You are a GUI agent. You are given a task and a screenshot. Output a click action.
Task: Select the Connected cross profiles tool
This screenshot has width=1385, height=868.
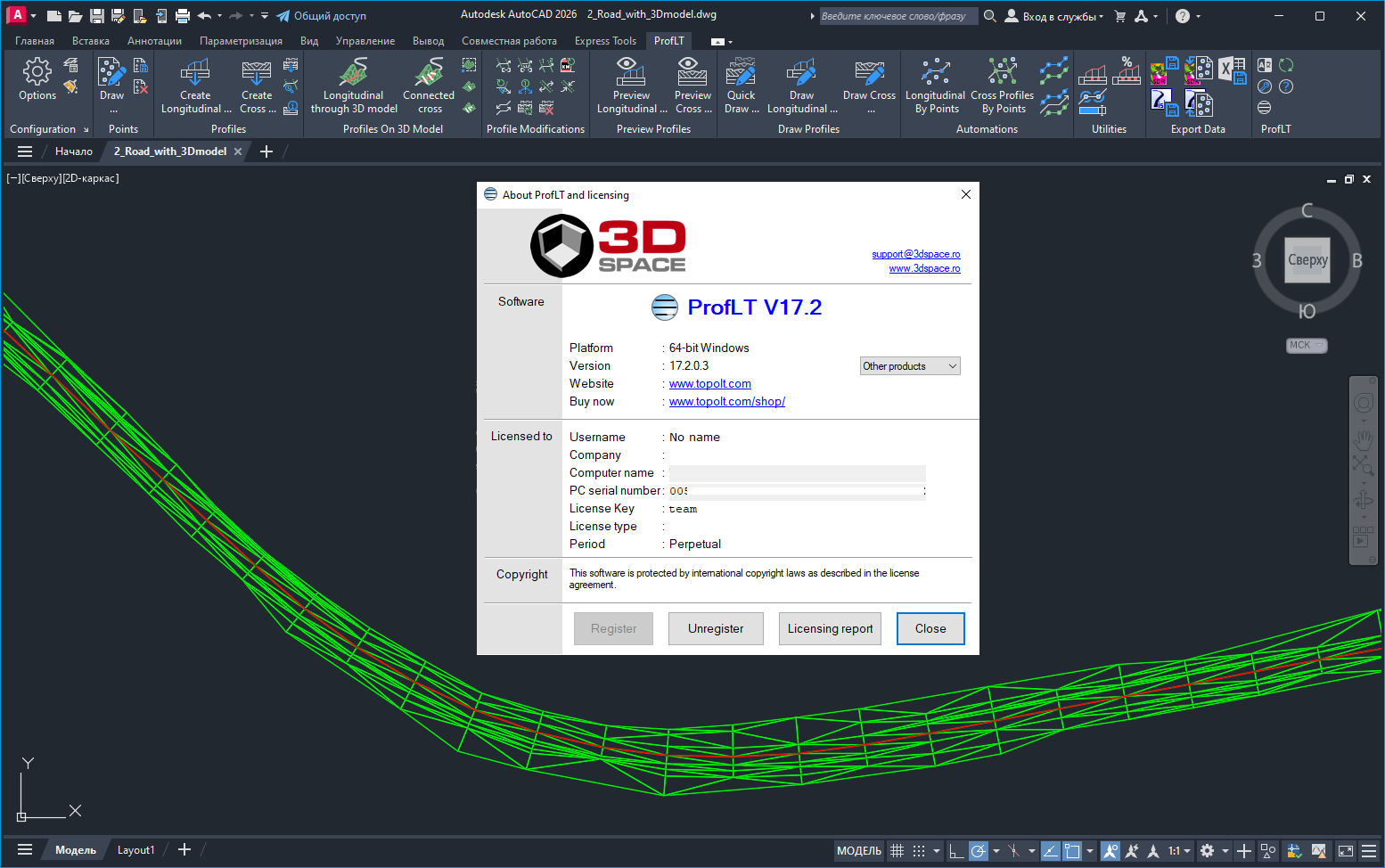click(x=428, y=85)
